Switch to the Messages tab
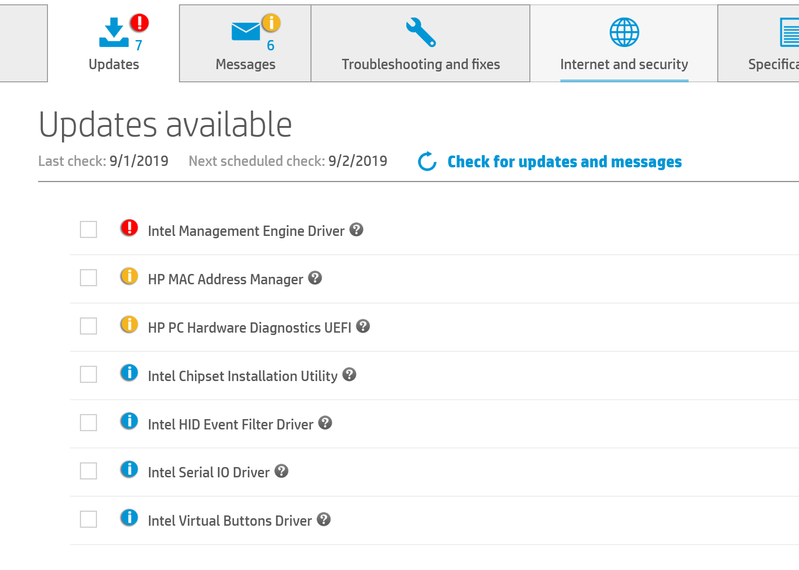The image size is (799, 570). [245, 44]
